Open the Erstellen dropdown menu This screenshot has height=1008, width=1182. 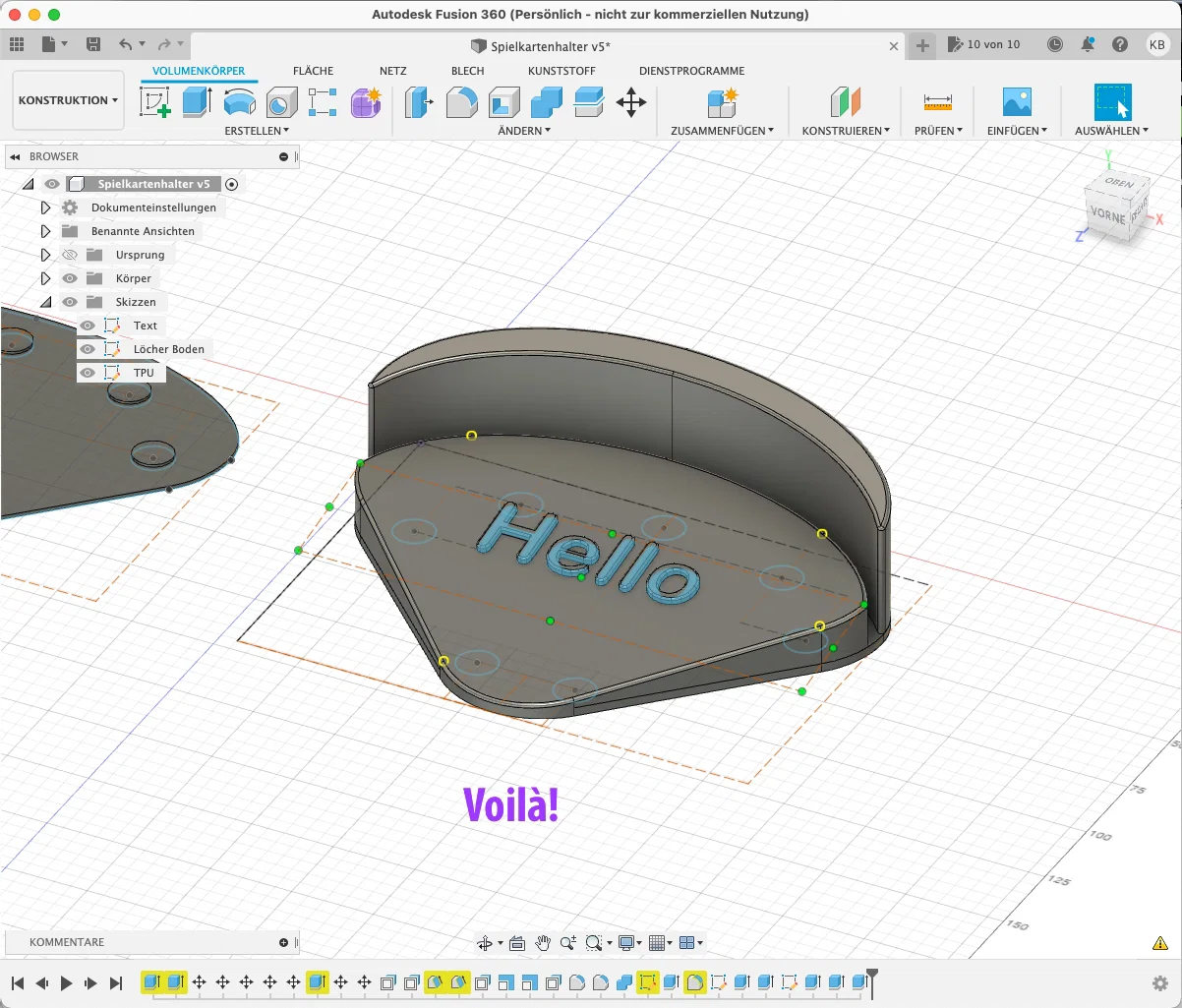point(257,131)
